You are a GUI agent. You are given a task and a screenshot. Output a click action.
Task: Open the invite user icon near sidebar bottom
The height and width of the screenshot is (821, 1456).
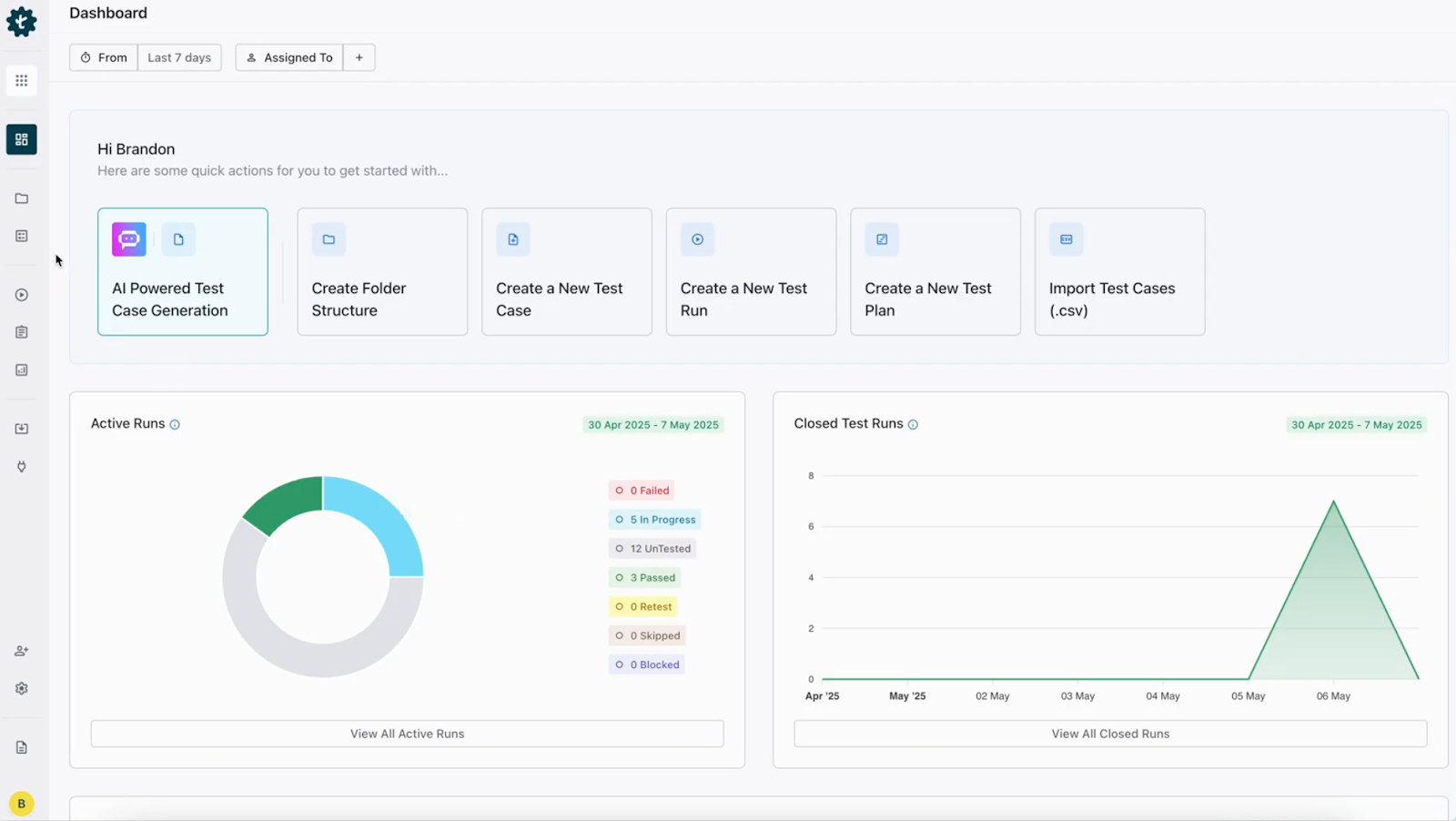pos(21,650)
